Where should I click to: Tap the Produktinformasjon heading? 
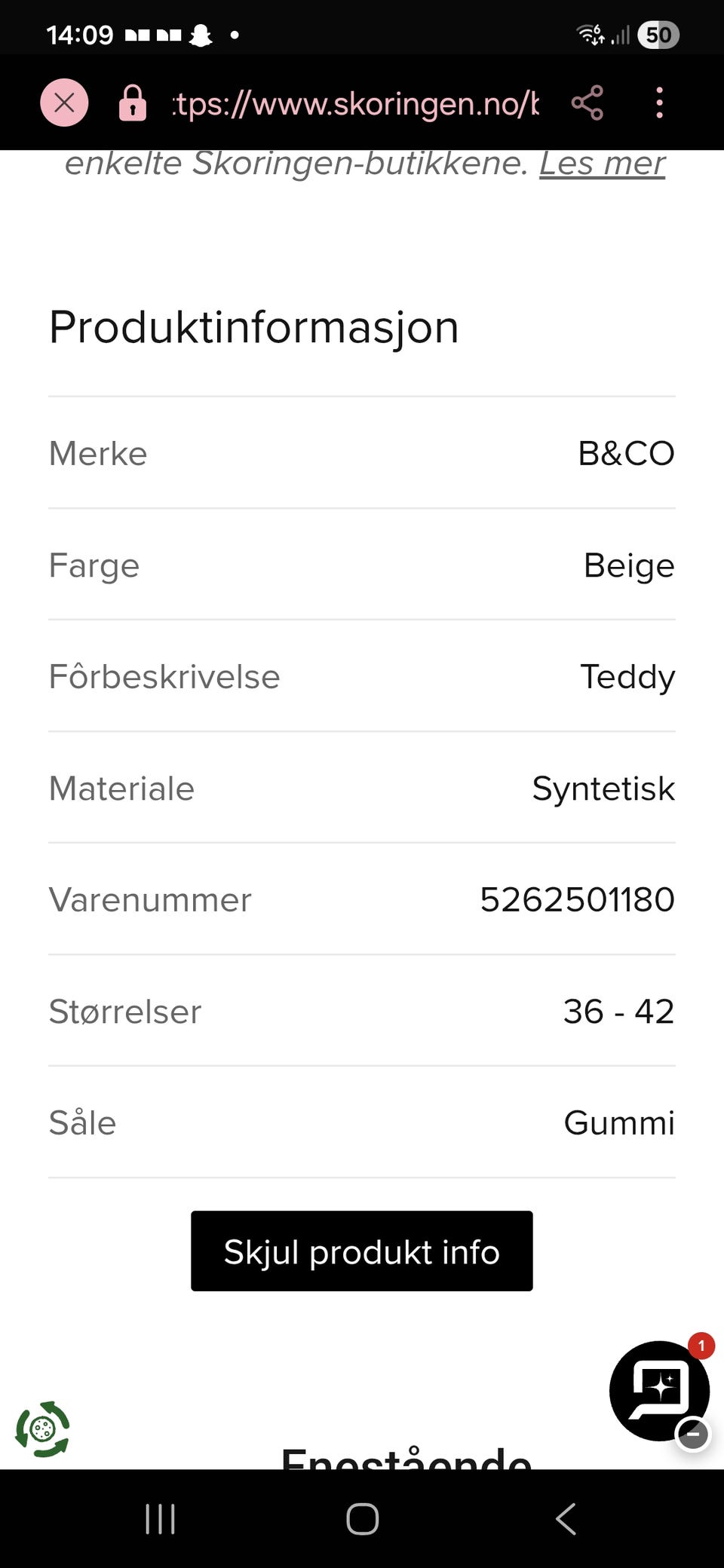[254, 328]
